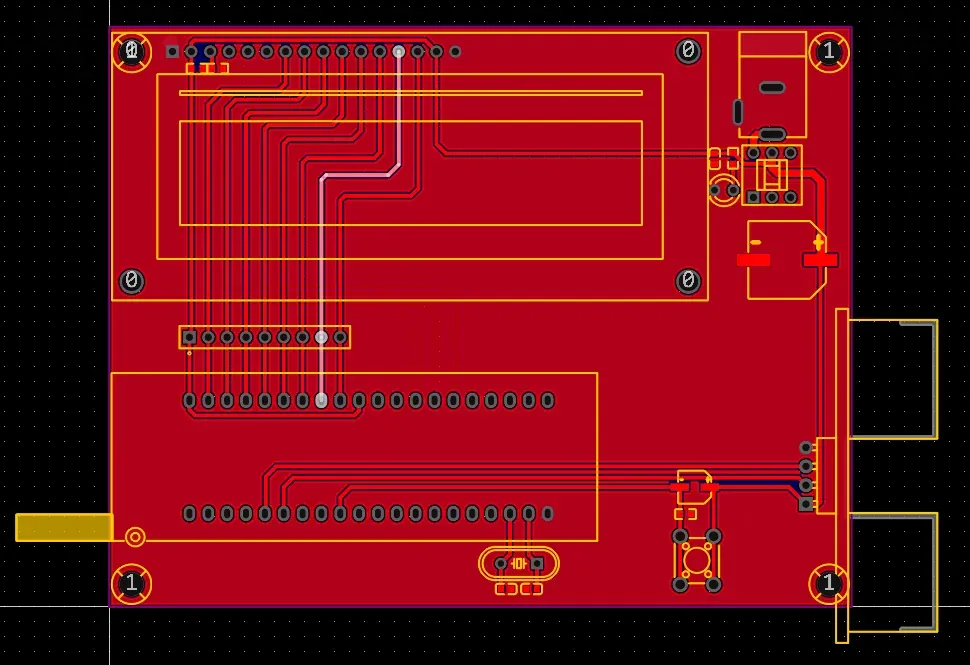Select the LCD's top-right mounting hole labeled 0
Image resolution: width=970 pixels, height=665 pixels.
point(688,51)
